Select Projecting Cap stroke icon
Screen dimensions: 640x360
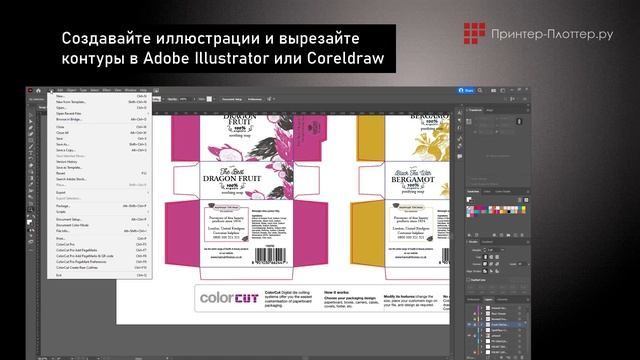tap(497, 257)
